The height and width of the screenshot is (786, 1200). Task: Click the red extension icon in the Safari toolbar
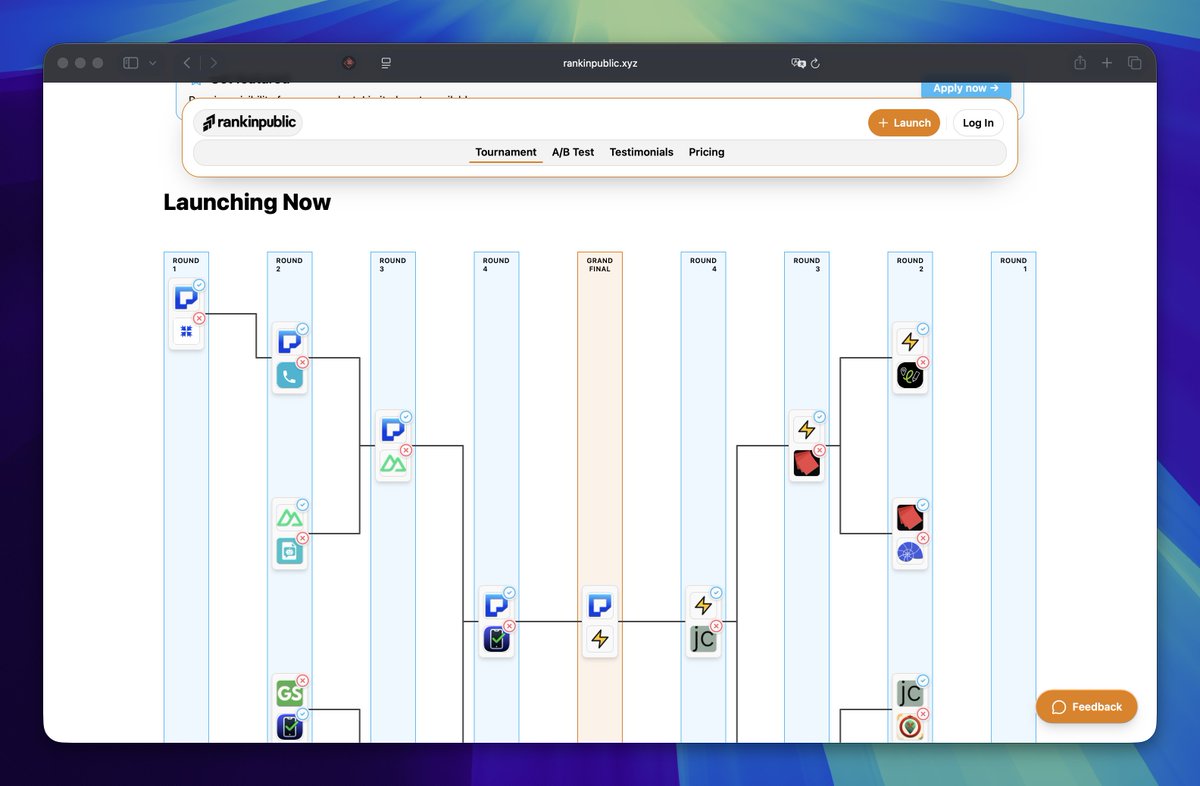348,63
